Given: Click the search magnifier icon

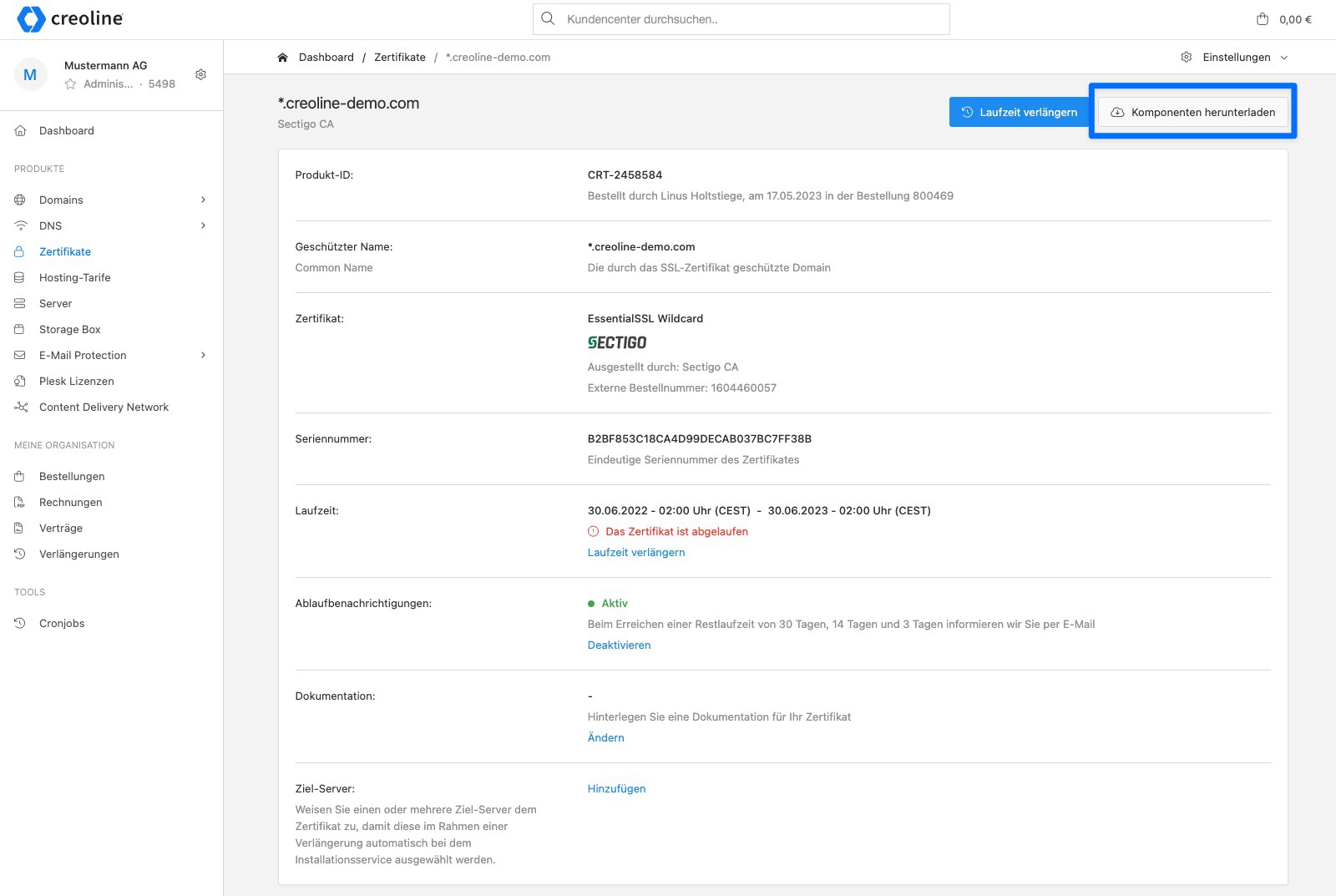Looking at the screenshot, I should point(548,18).
